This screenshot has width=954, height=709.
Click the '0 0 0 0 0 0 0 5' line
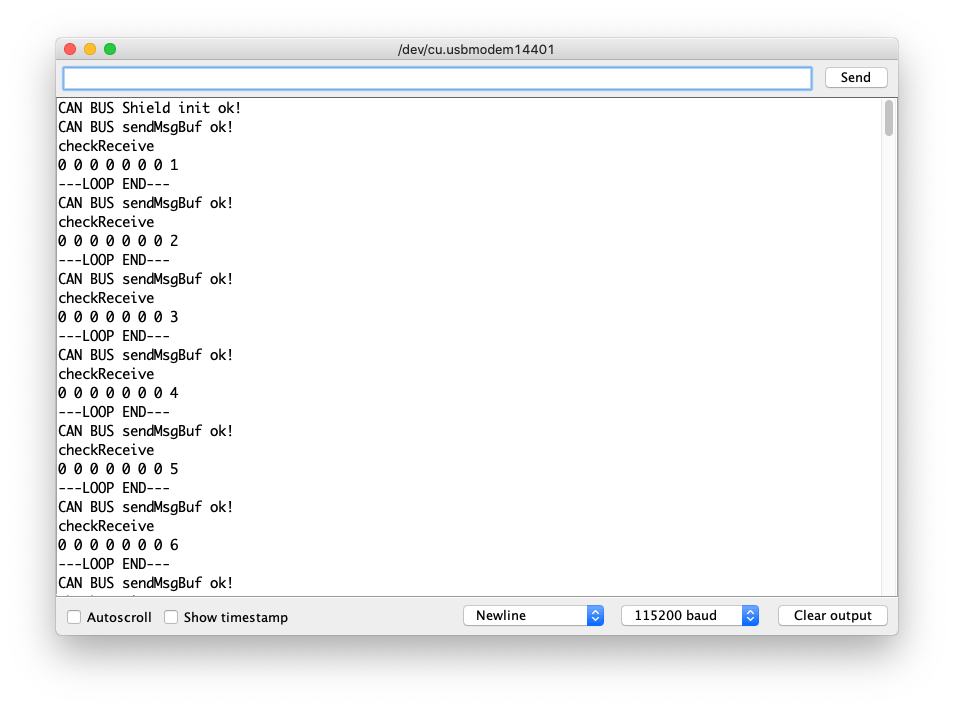click(x=118, y=469)
